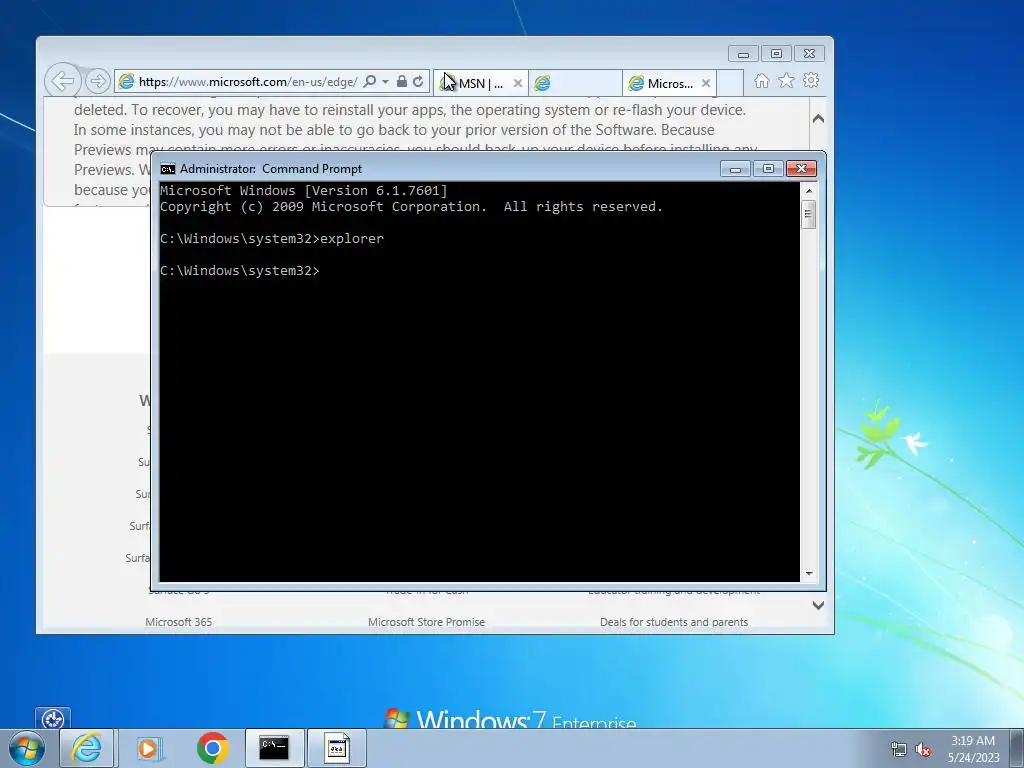This screenshot has width=1024, height=768.
Task: Click the search magnifier in address bar
Action: (x=370, y=82)
